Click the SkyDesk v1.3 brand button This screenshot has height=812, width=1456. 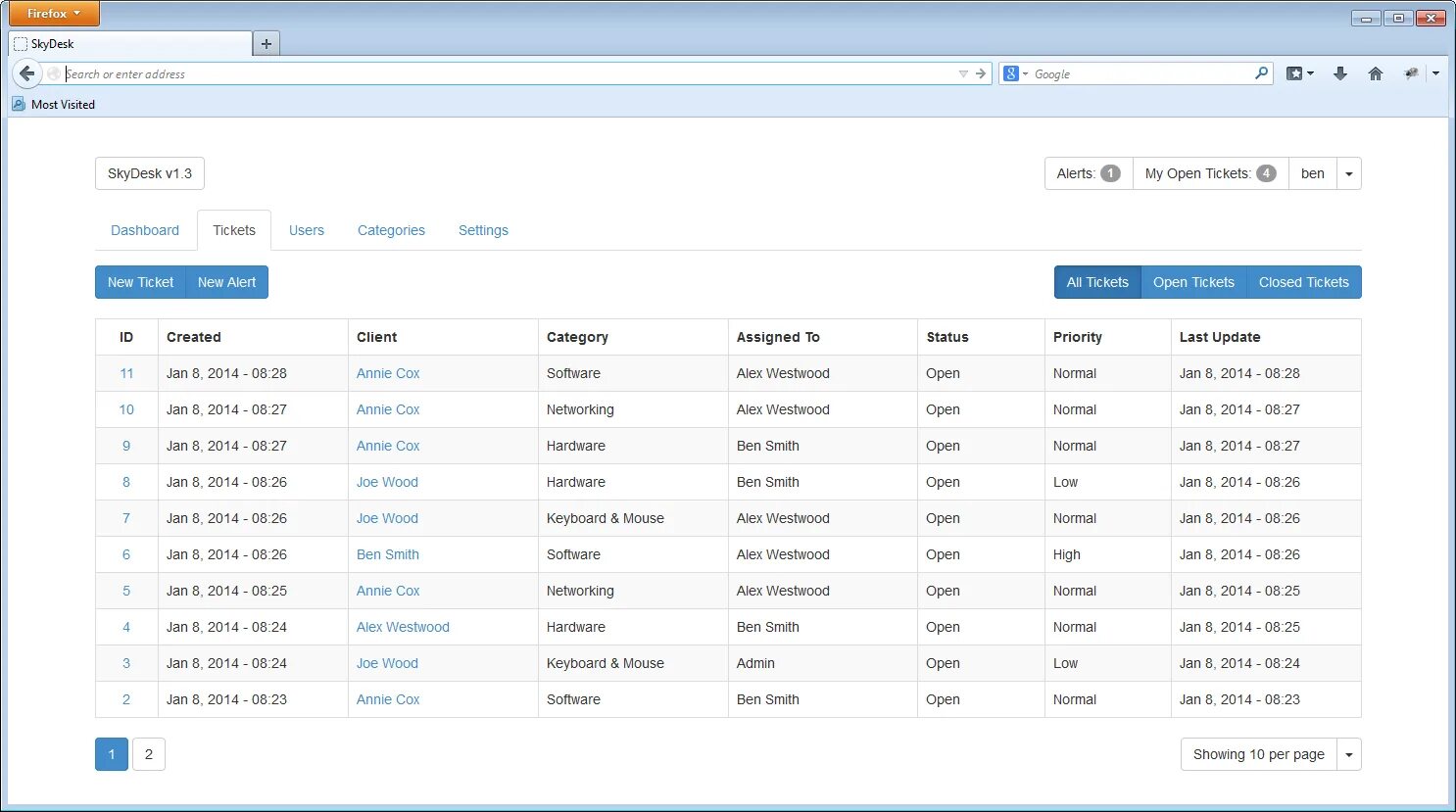[150, 173]
